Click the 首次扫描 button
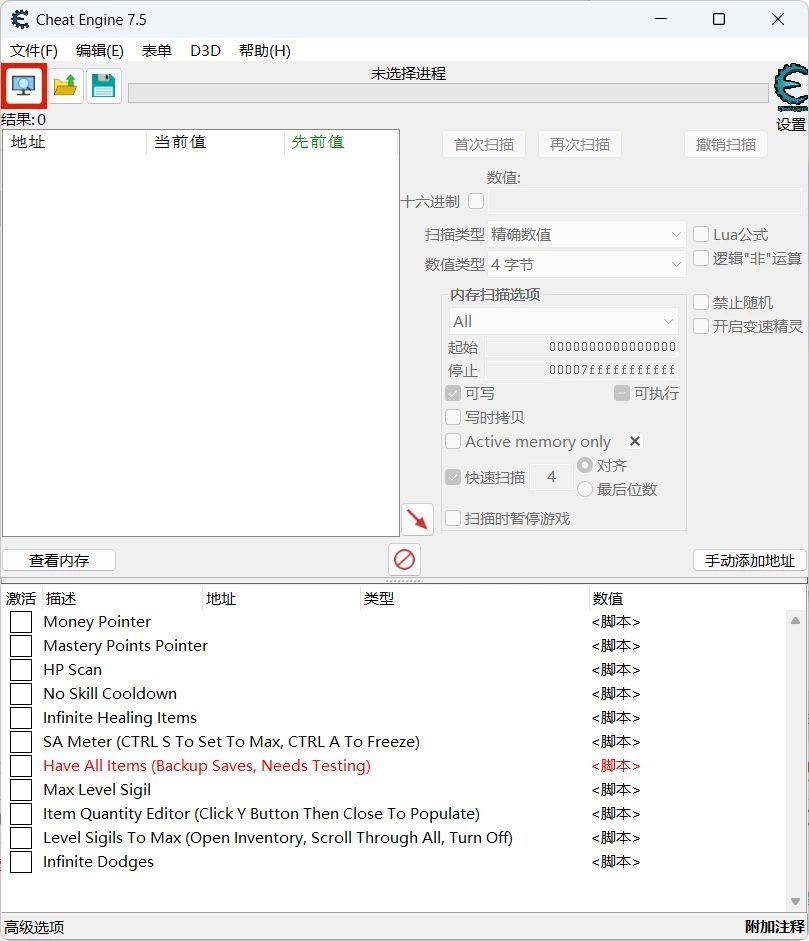The image size is (809, 941). [484, 145]
